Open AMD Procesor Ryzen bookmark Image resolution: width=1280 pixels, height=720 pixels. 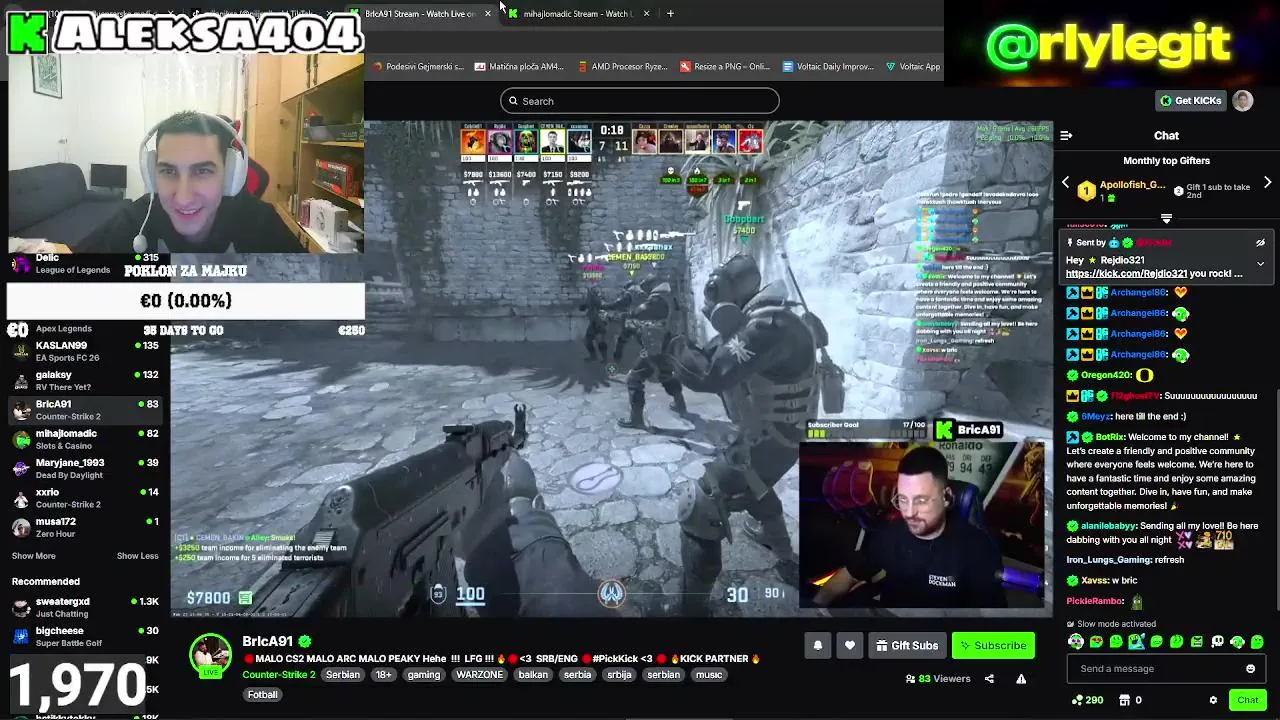coord(621,67)
